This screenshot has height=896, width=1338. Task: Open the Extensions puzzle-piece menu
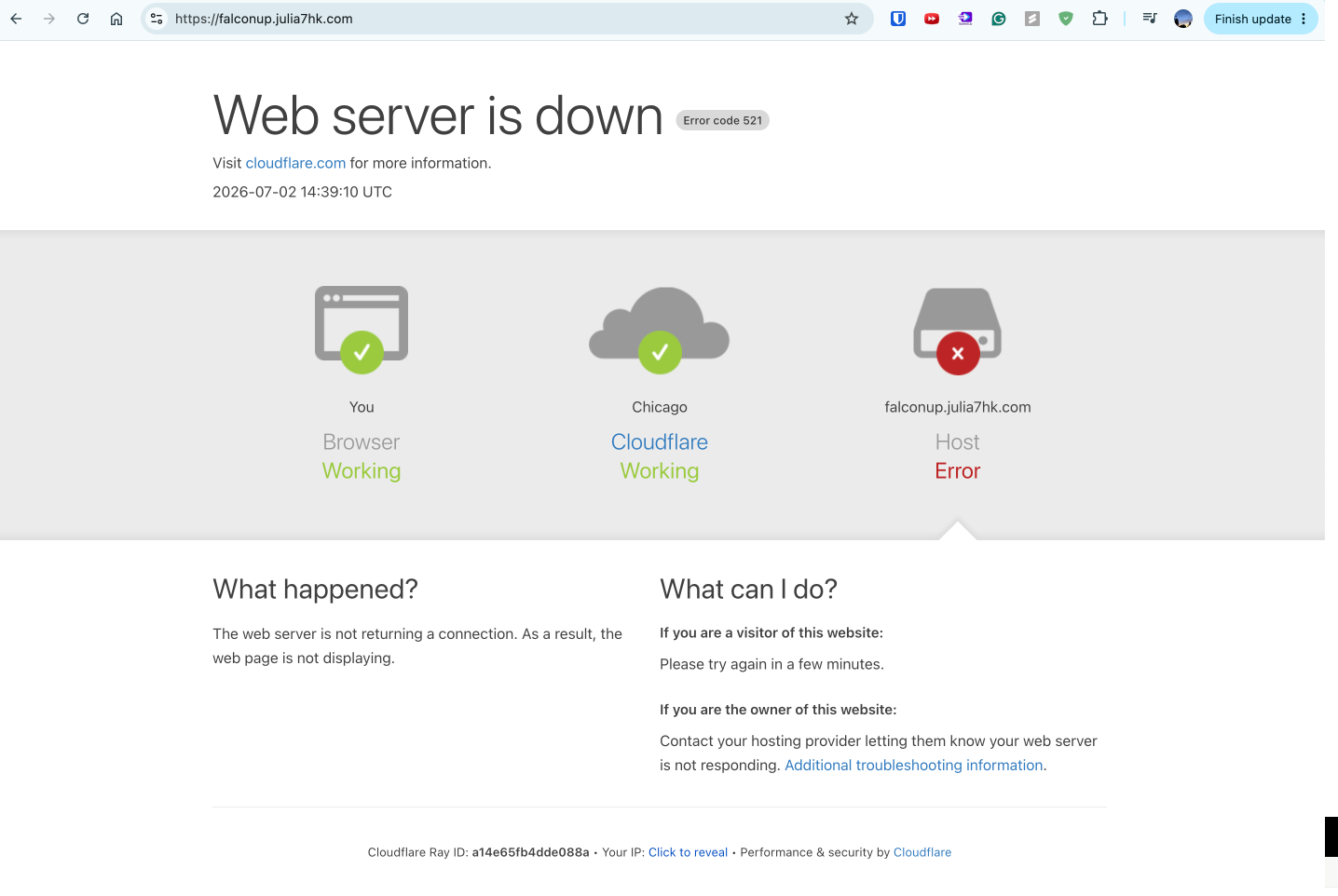tap(1099, 19)
